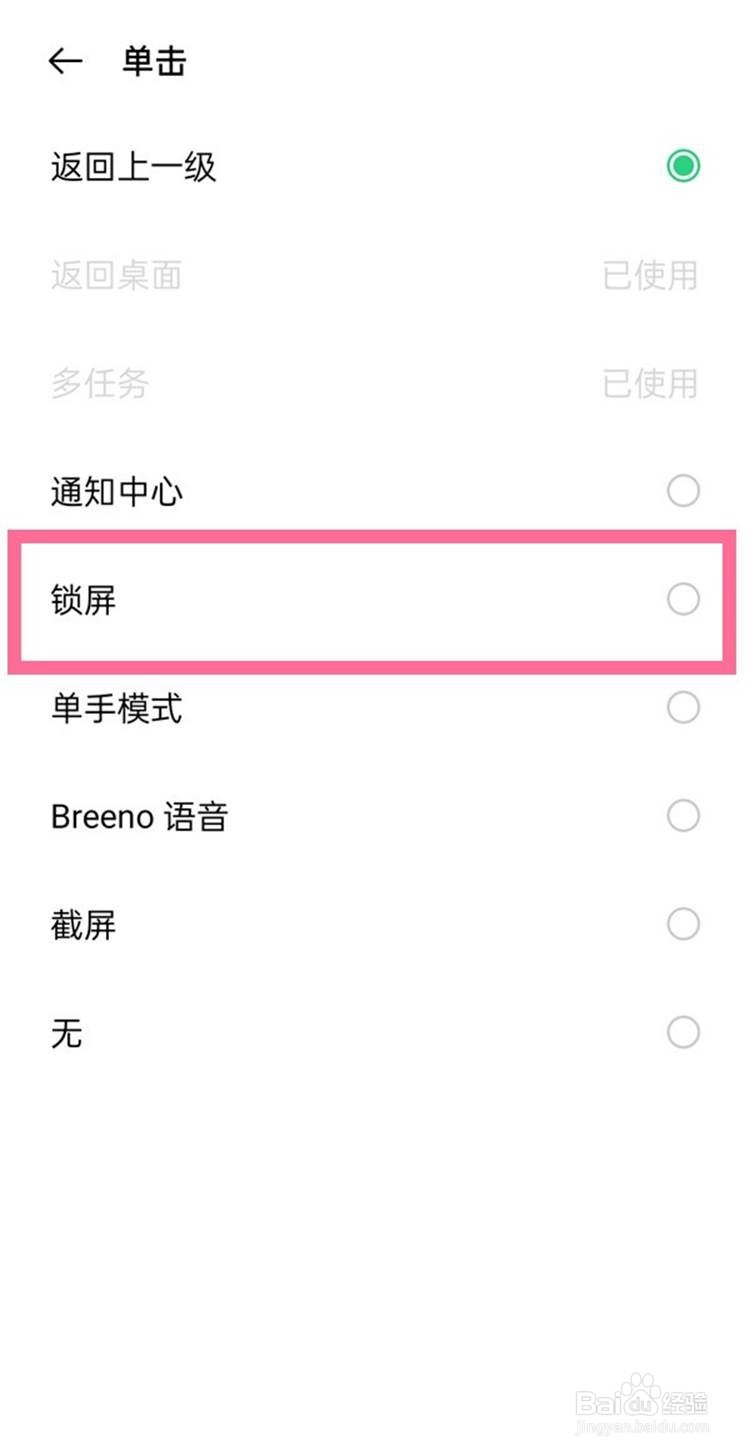This screenshot has width=750, height=1453.
Task: Select the 通知中心 radio button
Action: [683, 491]
